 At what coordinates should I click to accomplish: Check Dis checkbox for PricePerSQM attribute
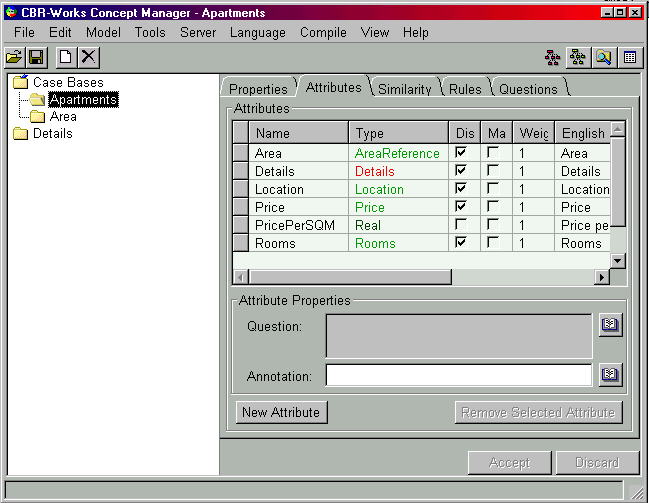(x=461, y=224)
